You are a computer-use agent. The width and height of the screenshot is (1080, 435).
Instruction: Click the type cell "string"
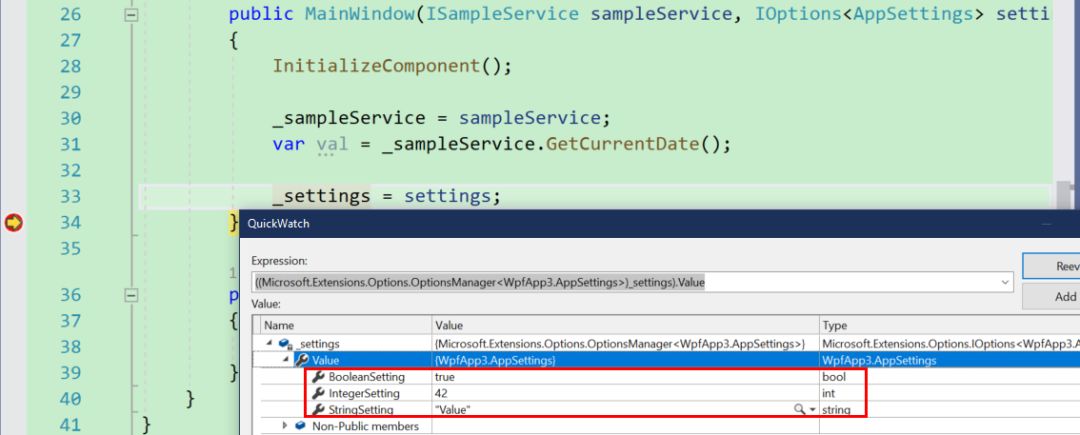coord(836,410)
